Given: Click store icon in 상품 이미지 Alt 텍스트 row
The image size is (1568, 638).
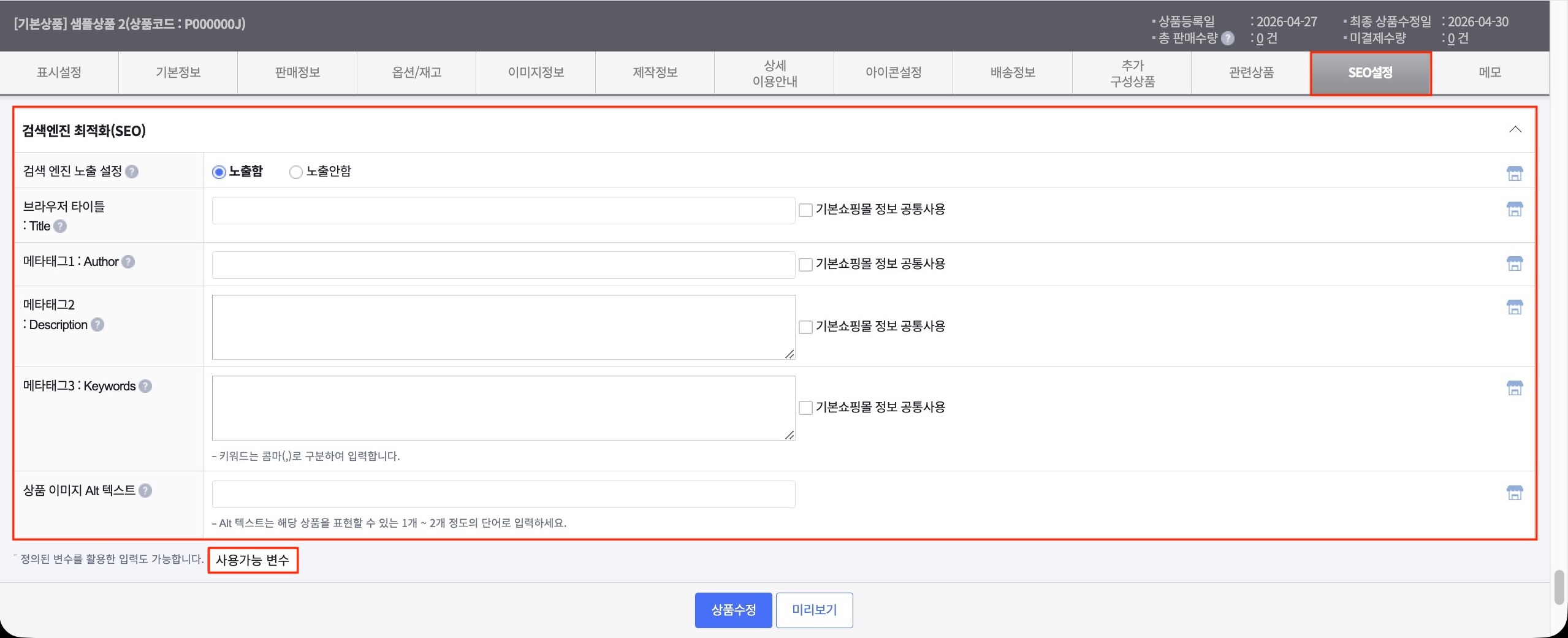Looking at the screenshot, I should (x=1515, y=493).
